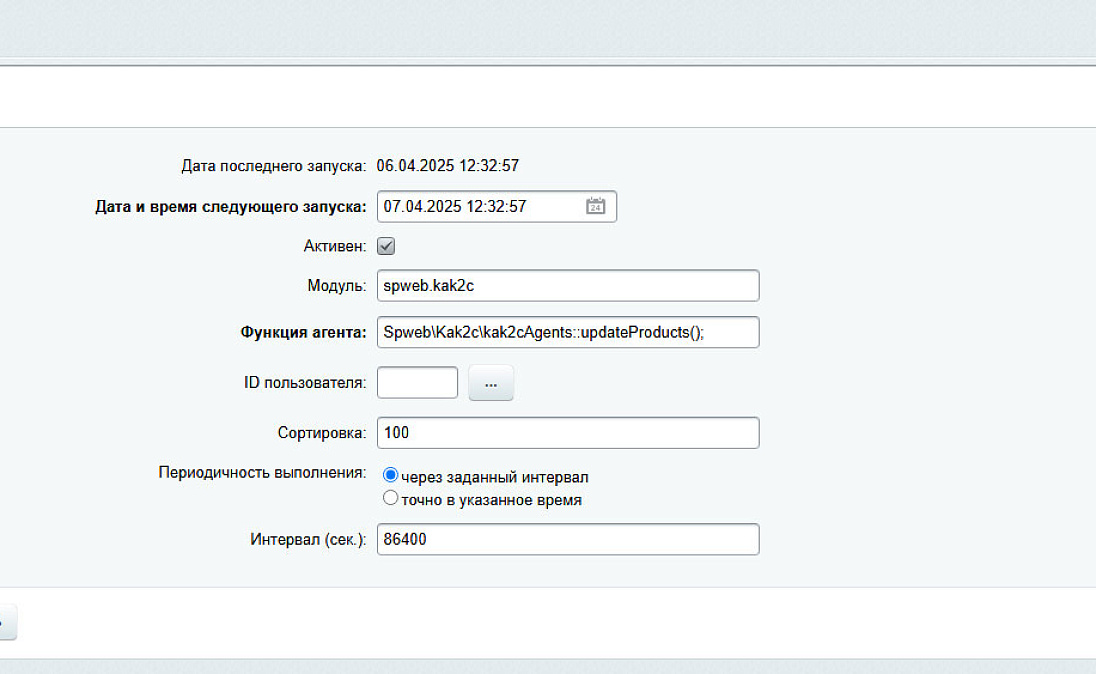Click into the Модуль field containing spweb.kak2c

(x=567, y=285)
